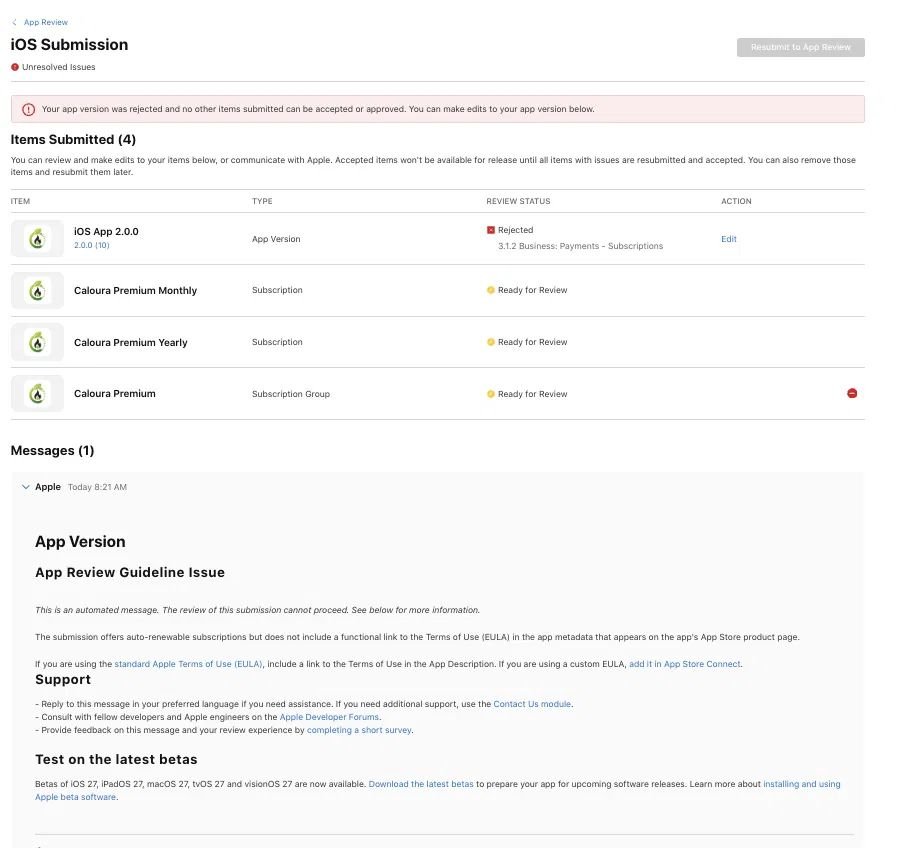The height and width of the screenshot is (848, 900).
Task: Select Caloura Premium Yearly item name
Action: point(131,342)
